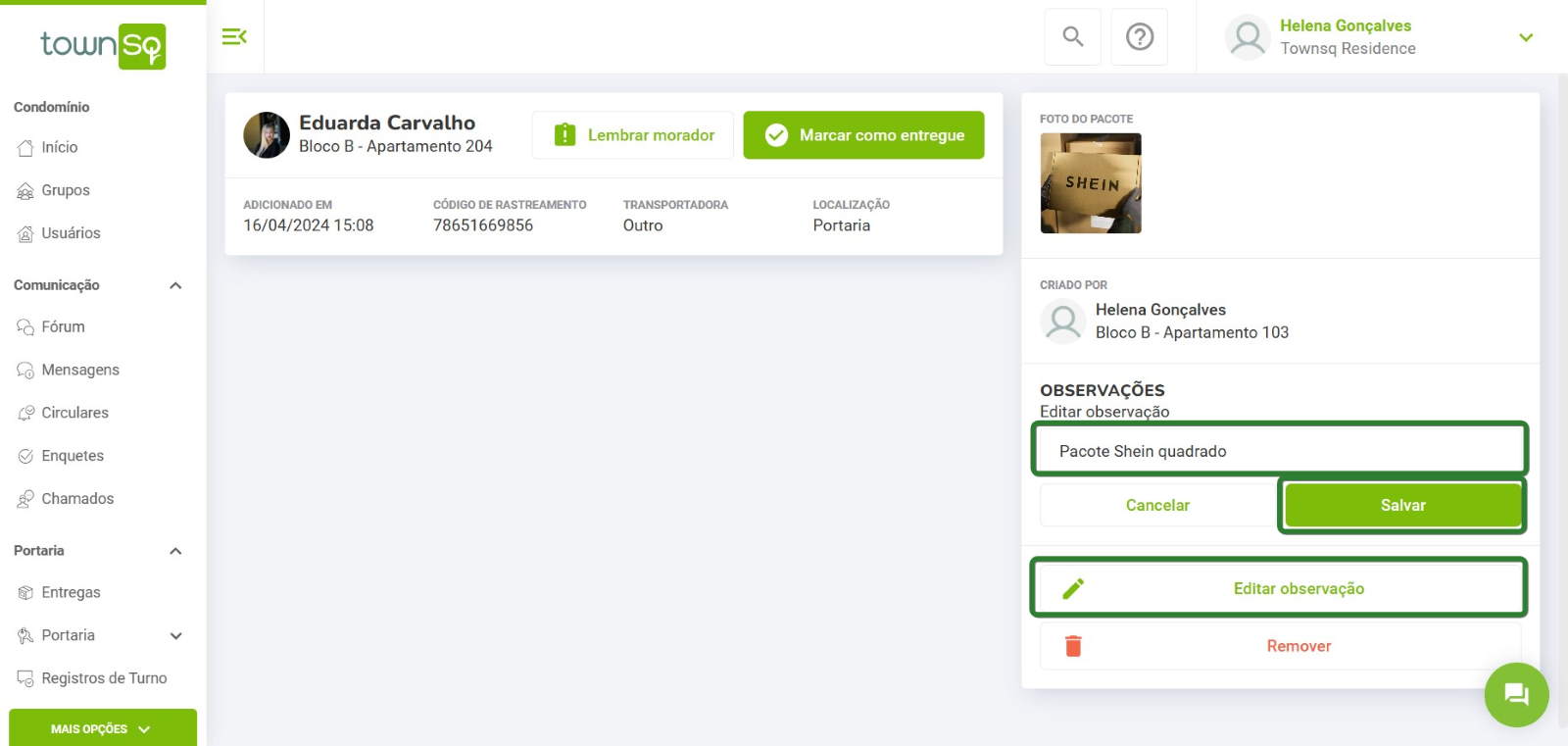
Task: Click the Lembrar morador button
Action: click(633, 135)
